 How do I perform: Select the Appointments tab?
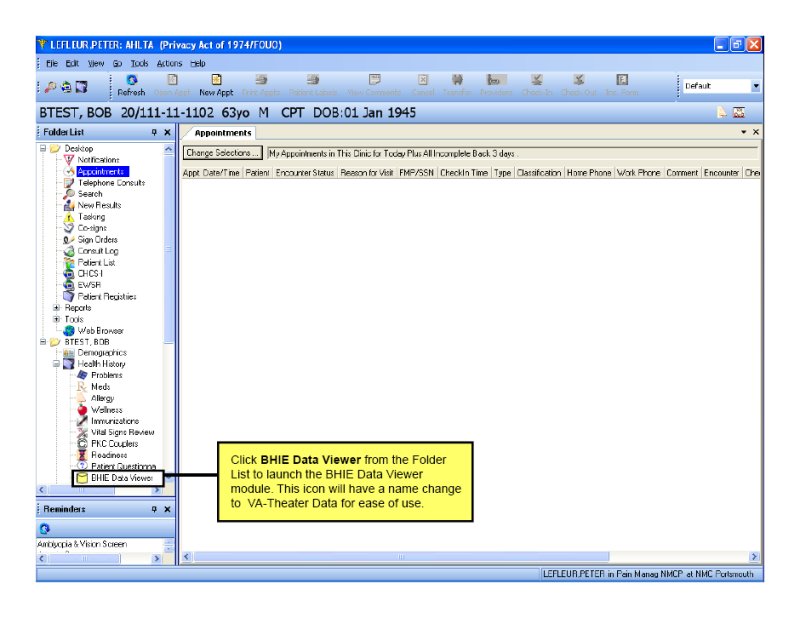tap(222, 133)
